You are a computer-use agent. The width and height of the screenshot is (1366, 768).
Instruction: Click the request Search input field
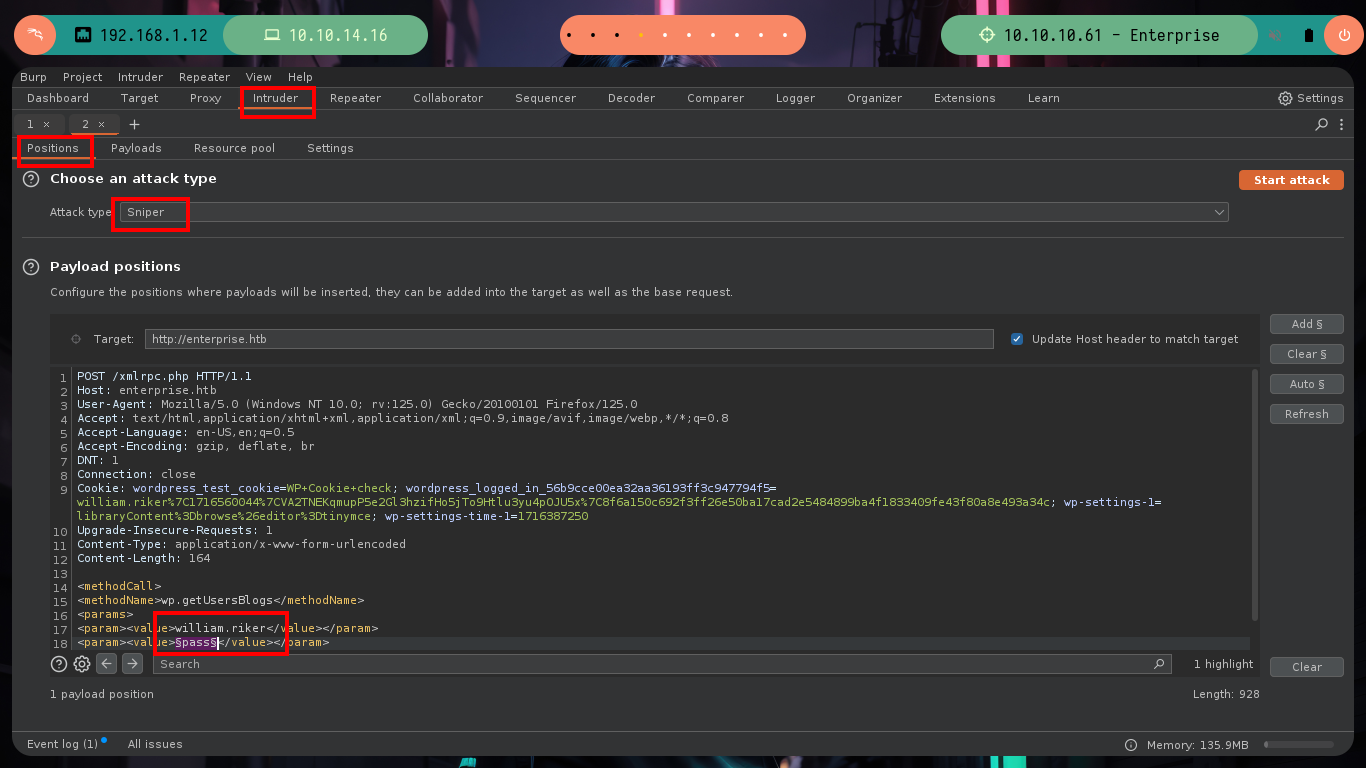(662, 664)
